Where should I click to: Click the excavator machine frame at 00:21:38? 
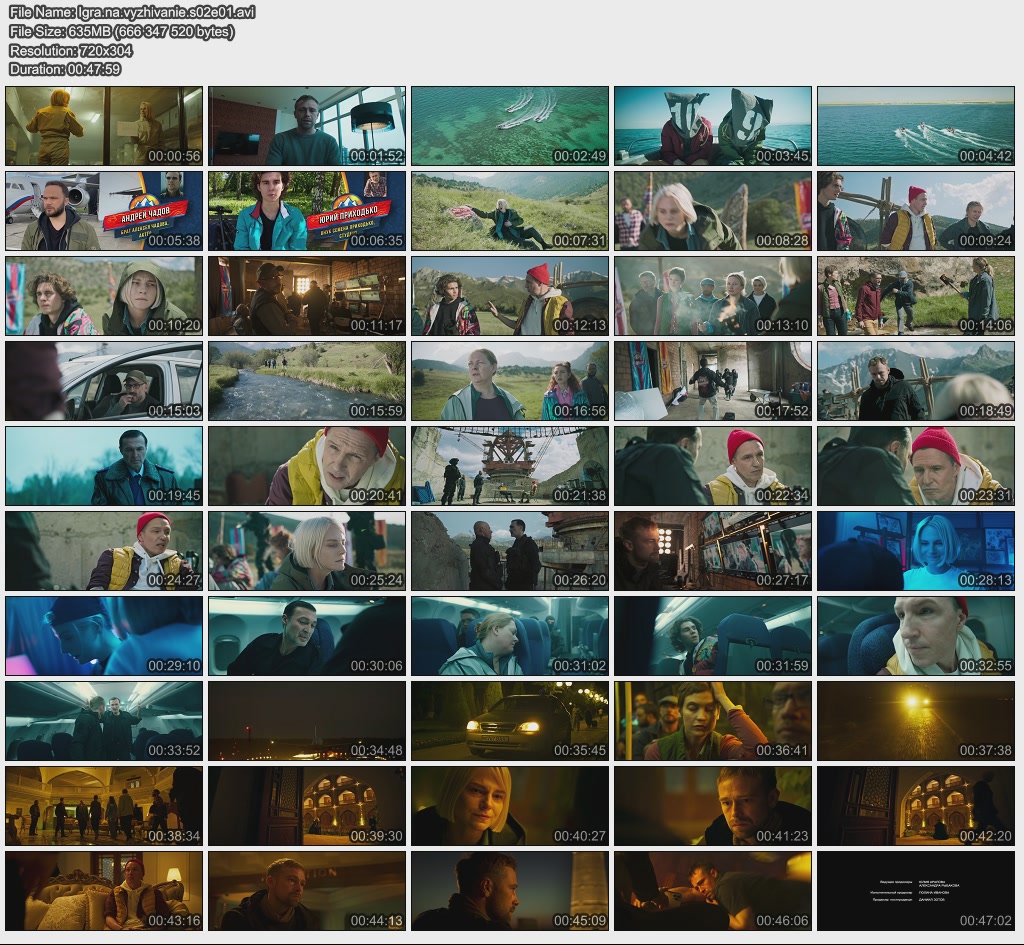(510, 466)
